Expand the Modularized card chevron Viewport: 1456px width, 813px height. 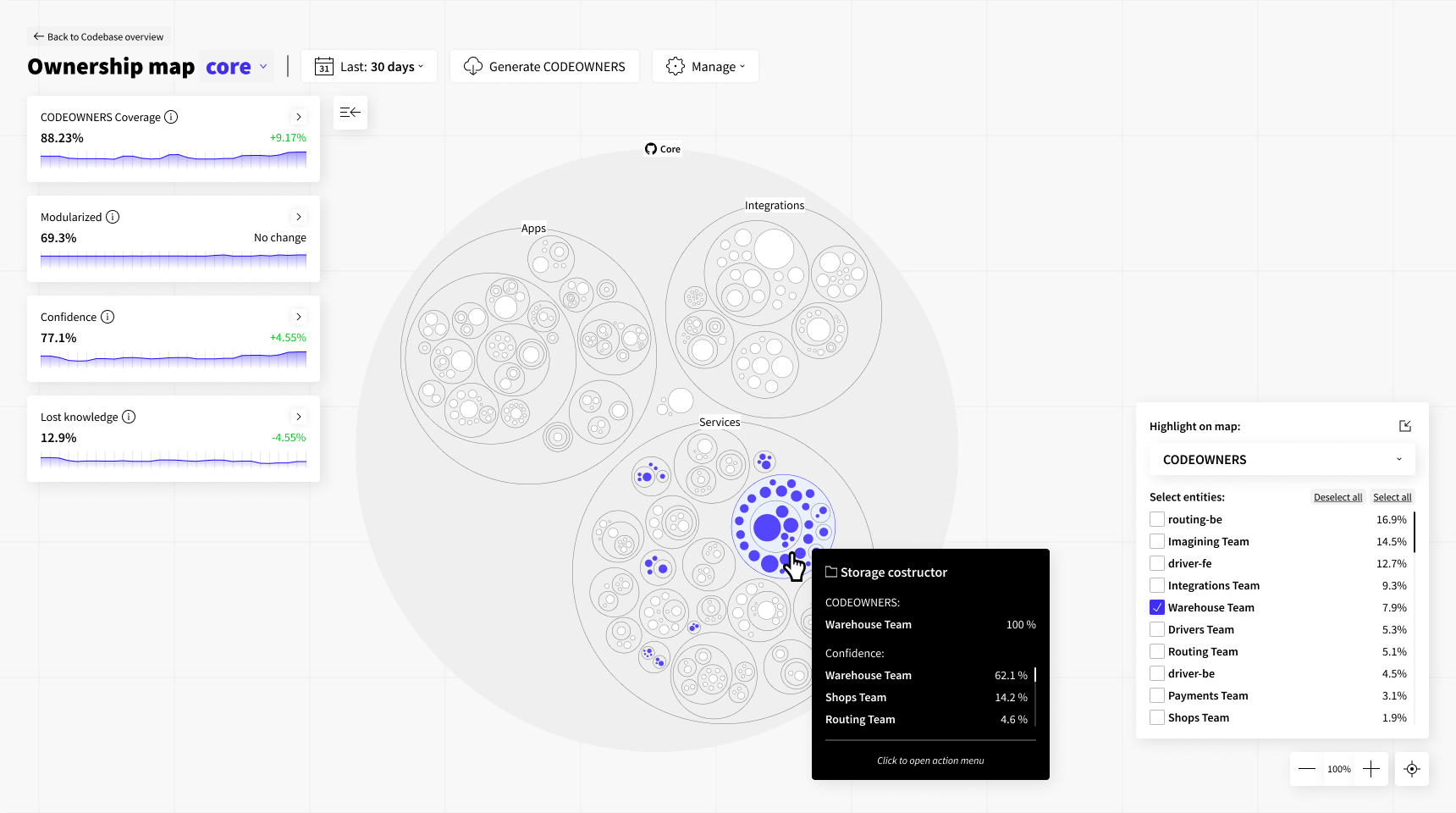coord(299,217)
